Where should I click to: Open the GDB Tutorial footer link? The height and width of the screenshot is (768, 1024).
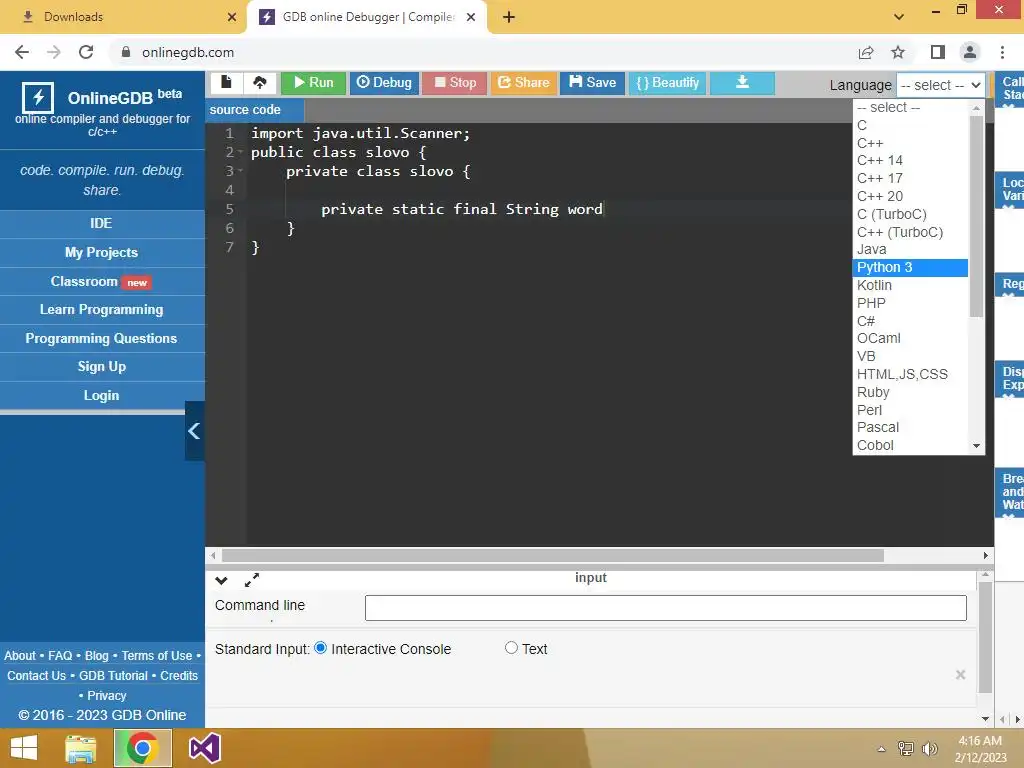[x=114, y=676]
